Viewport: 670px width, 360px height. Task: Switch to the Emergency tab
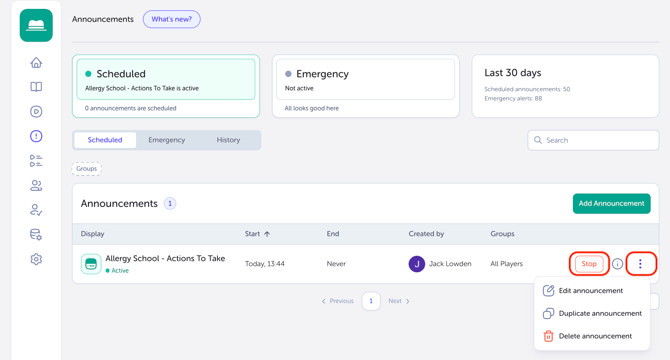point(167,140)
